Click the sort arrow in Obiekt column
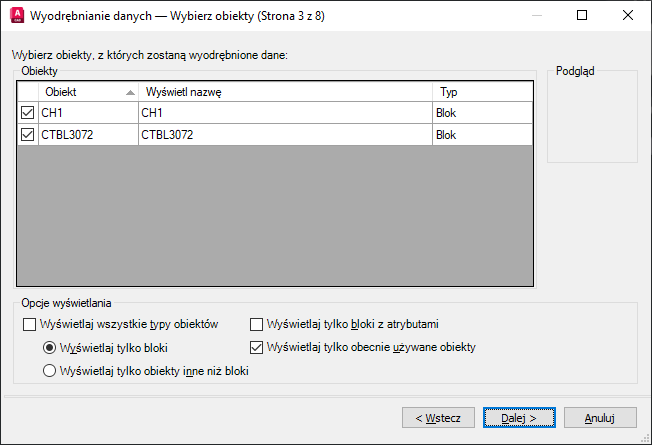The image size is (652, 445). [130, 92]
